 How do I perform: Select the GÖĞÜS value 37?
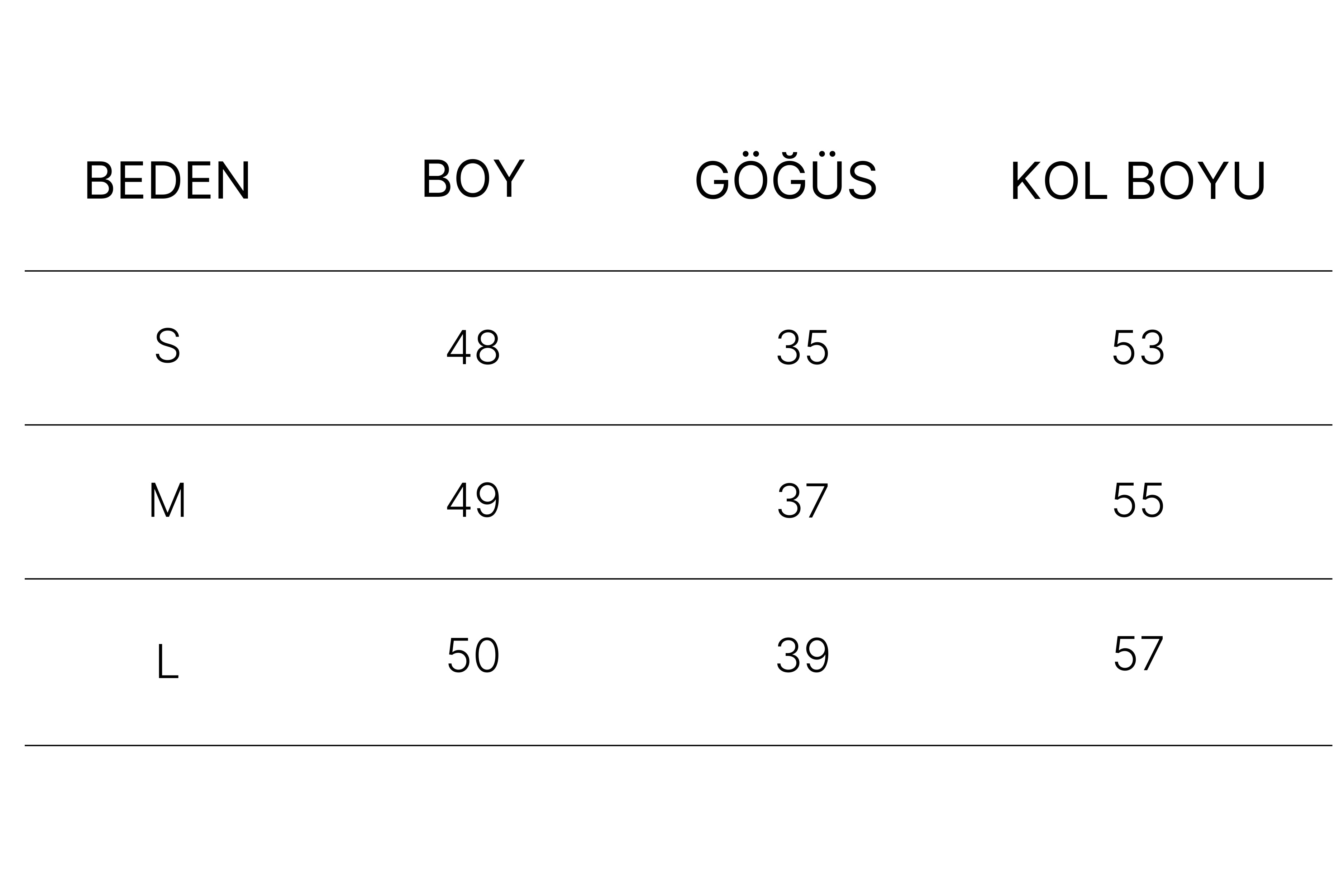(x=802, y=501)
